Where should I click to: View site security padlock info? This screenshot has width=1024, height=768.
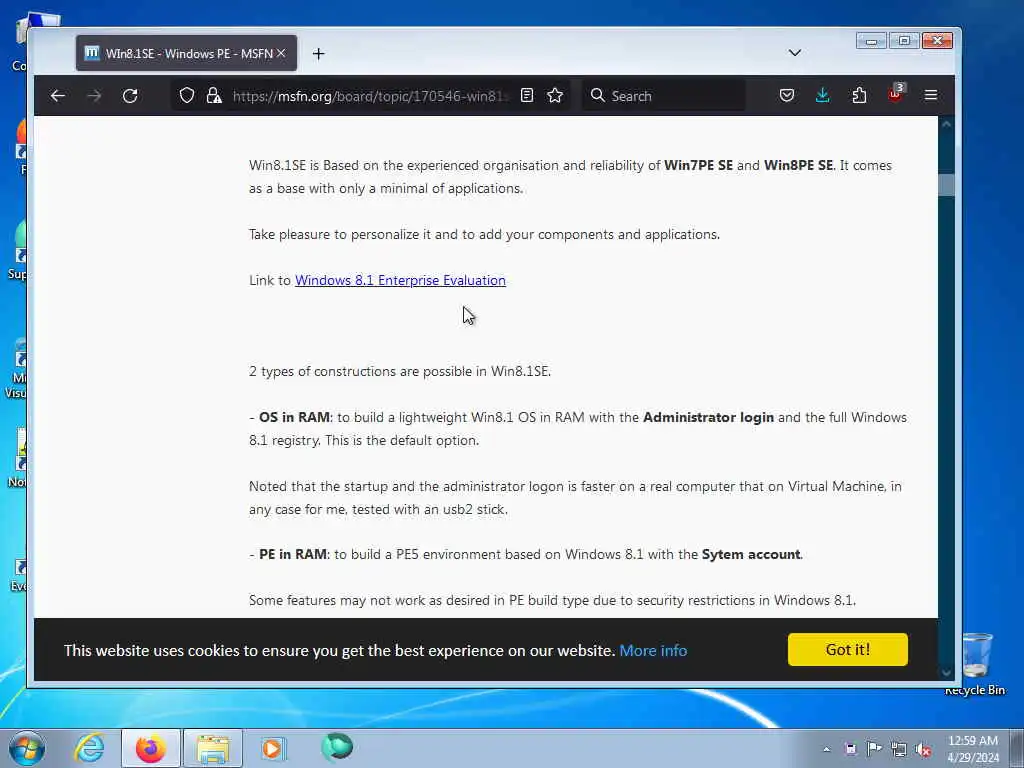[x=214, y=96]
